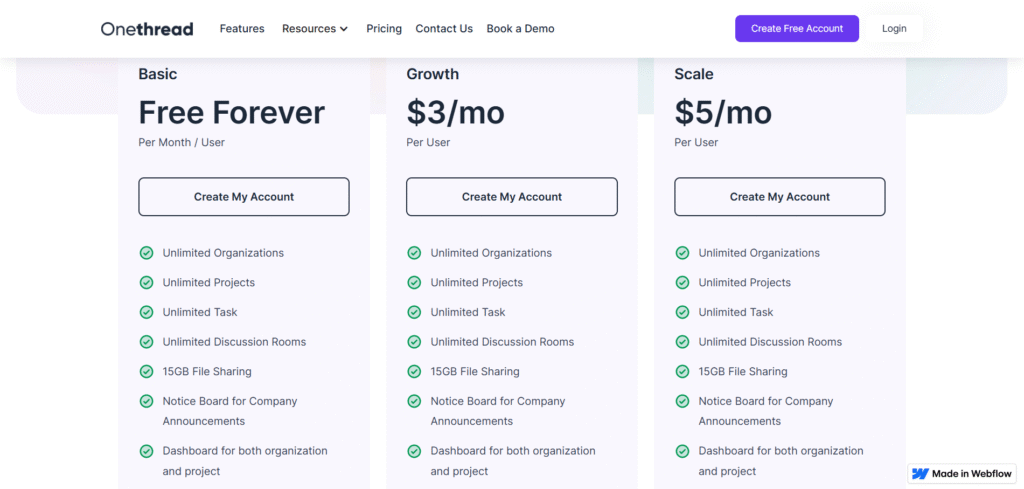1024x489 pixels.
Task: Create account under the Basic plan
Action: pyautogui.click(x=244, y=197)
